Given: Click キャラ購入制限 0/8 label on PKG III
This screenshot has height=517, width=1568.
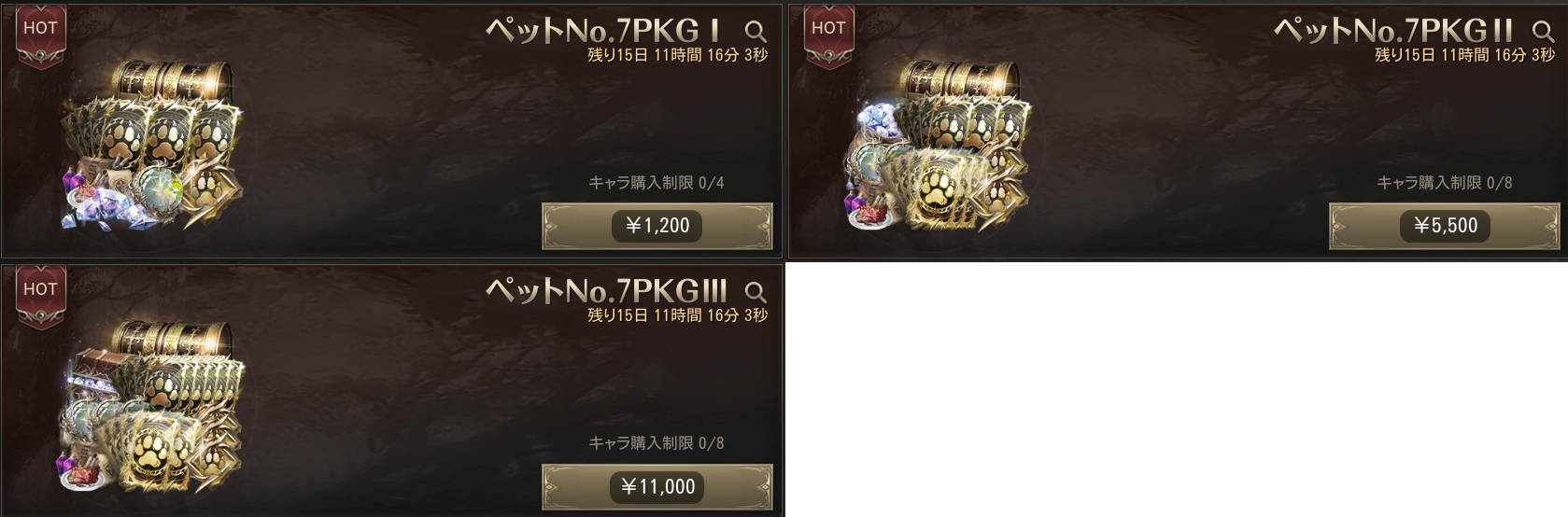Looking at the screenshot, I should (x=656, y=443).
